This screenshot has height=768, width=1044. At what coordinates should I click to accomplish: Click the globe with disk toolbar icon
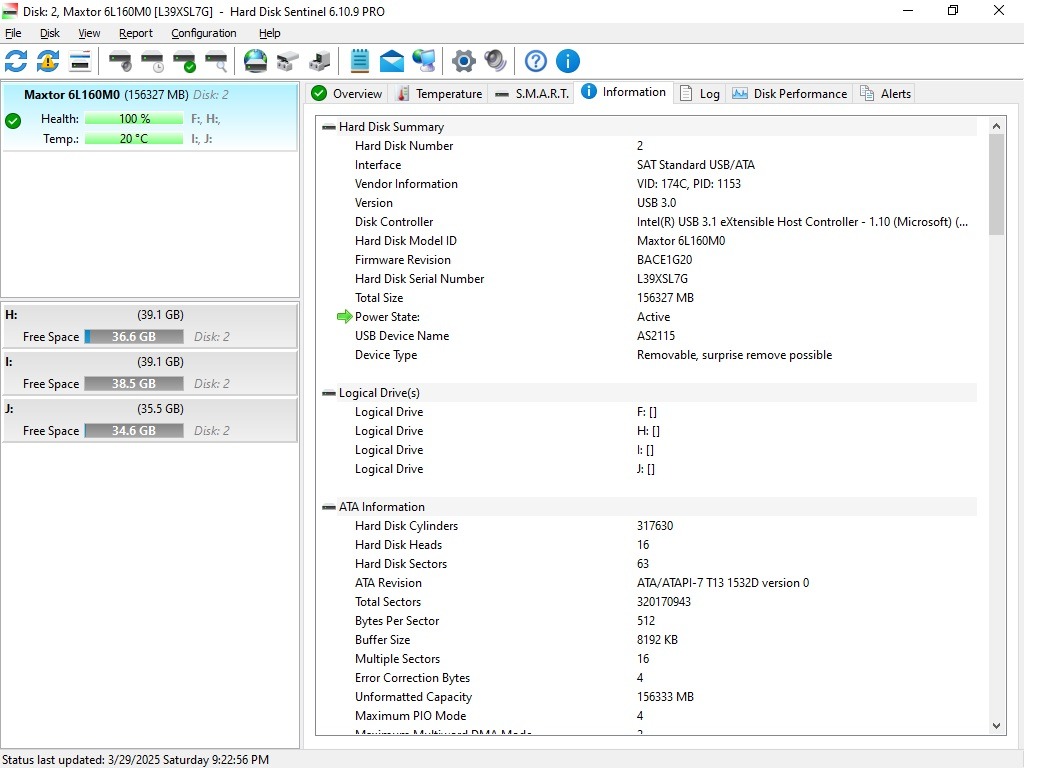[256, 61]
